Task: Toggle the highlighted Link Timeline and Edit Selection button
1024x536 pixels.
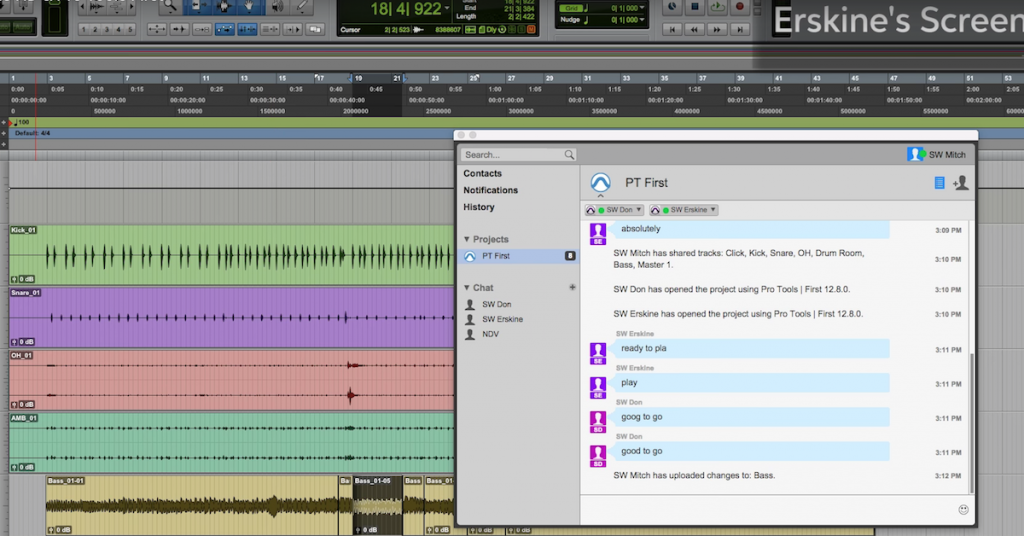Action: pyautogui.click(x=247, y=29)
